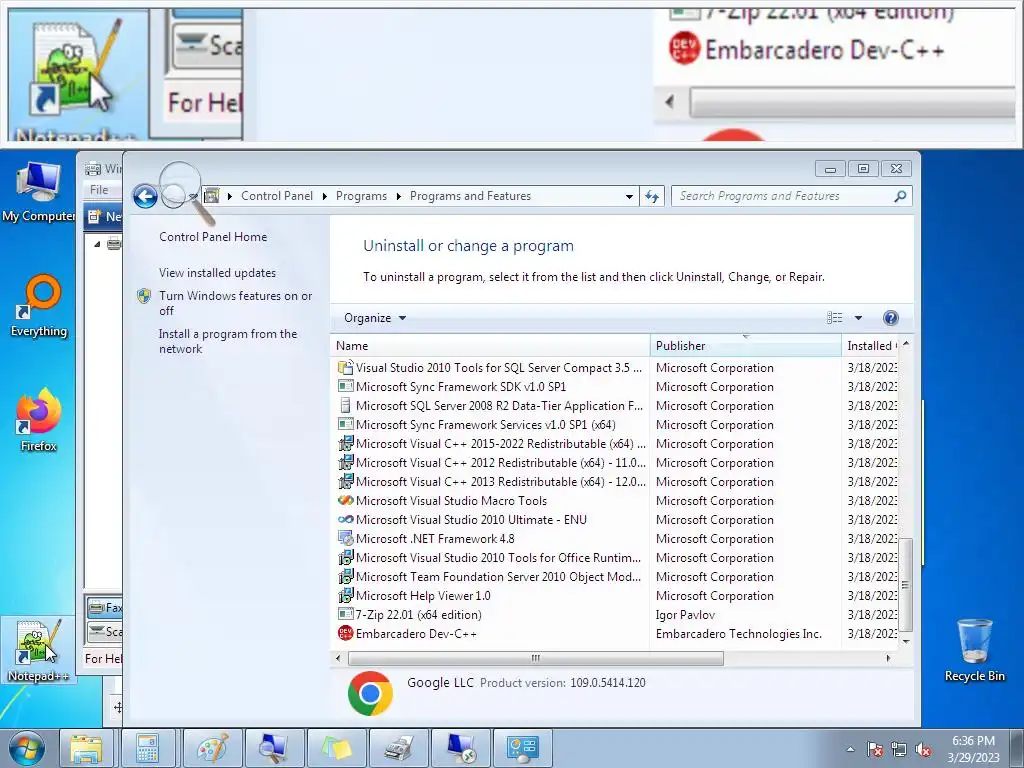The image size is (1024, 768).
Task: Open Remote Desktop taskbar icon
Action: (460, 748)
